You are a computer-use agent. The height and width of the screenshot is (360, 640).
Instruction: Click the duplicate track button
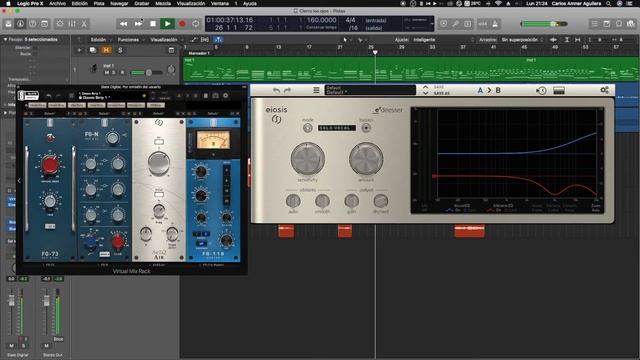93,50
